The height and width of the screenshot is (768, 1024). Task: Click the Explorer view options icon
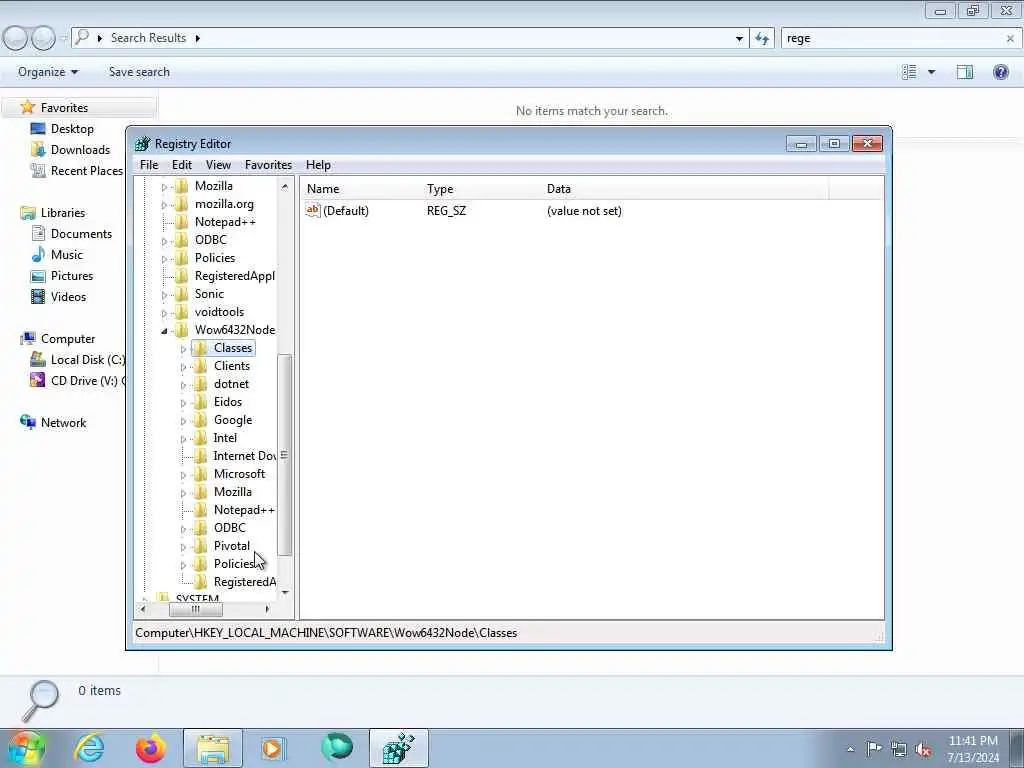point(909,72)
